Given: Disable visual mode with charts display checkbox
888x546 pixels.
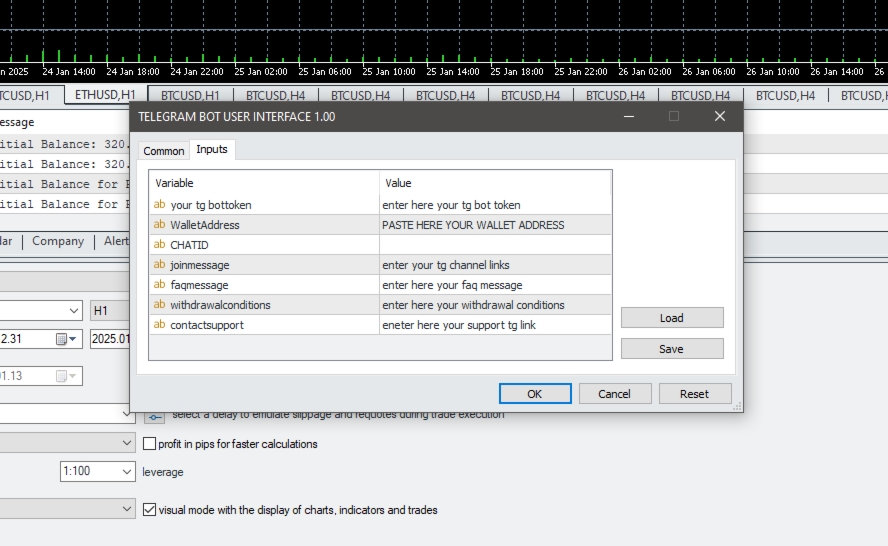Looking at the screenshot, I should click(x=150, y=510).
